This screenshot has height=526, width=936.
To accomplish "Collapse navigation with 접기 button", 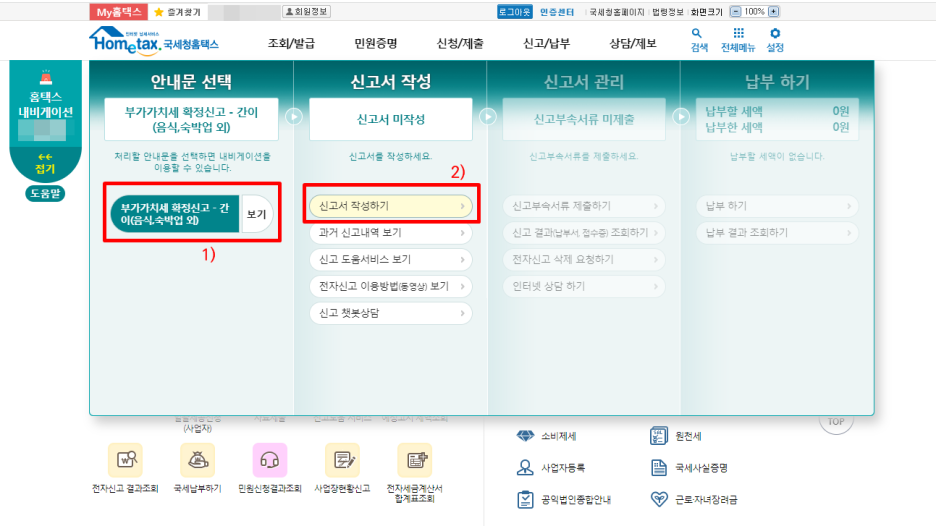I will (45, 164).
